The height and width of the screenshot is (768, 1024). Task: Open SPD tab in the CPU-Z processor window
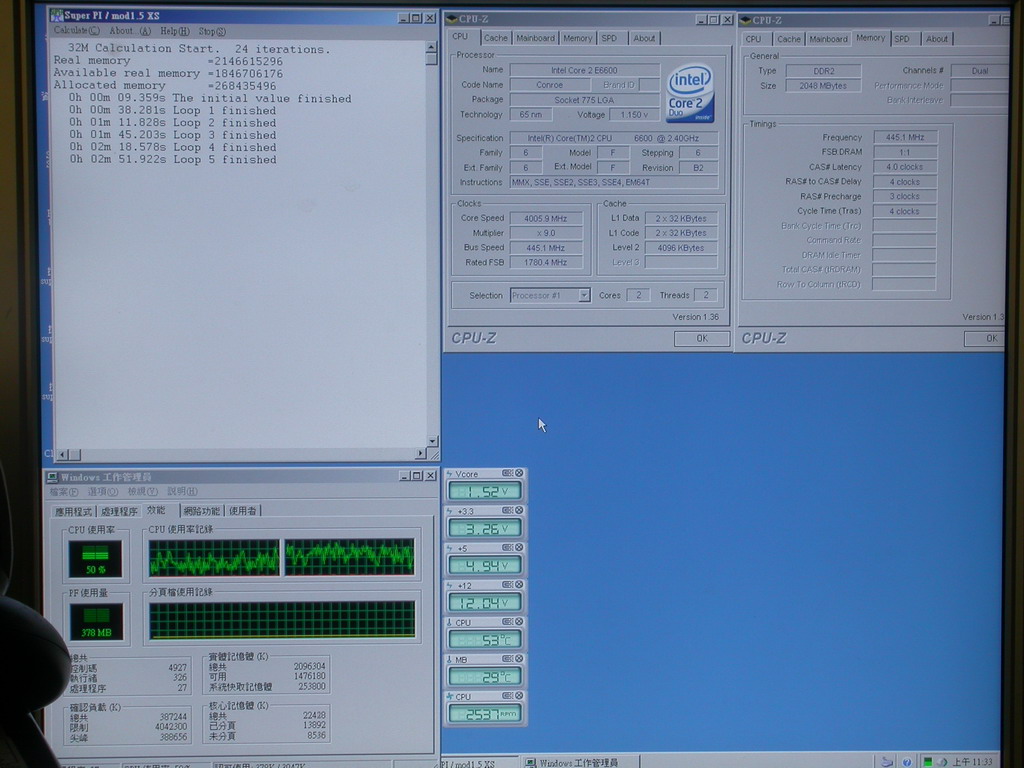click(x=609, y=39)
